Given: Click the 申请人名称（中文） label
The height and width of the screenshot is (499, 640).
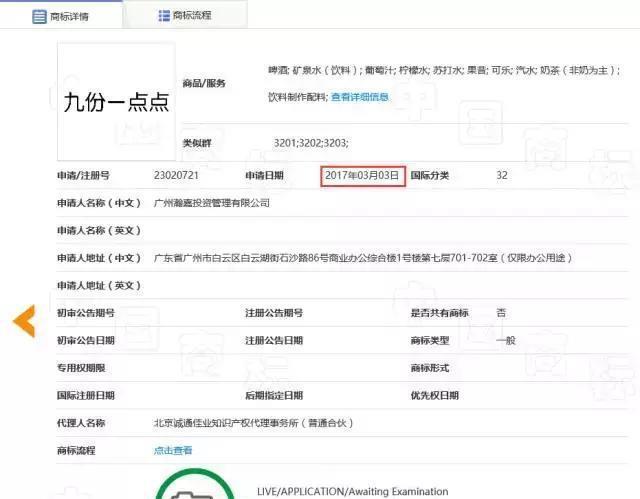Looking at the screenshot, I should [99, 203].
